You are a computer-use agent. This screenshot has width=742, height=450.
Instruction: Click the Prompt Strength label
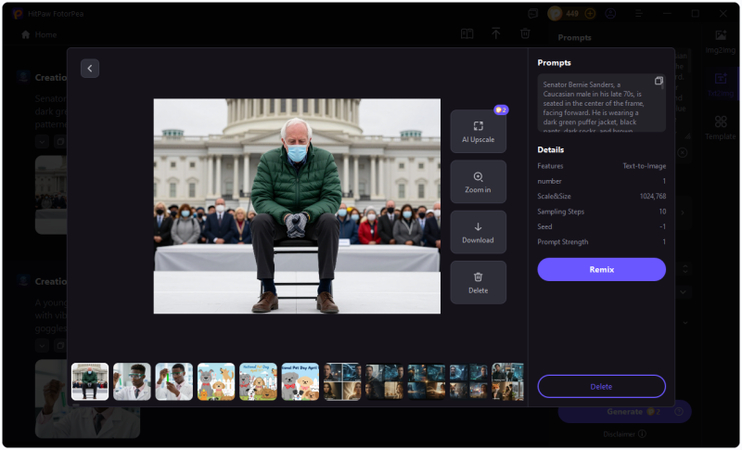tap(563, 242)
